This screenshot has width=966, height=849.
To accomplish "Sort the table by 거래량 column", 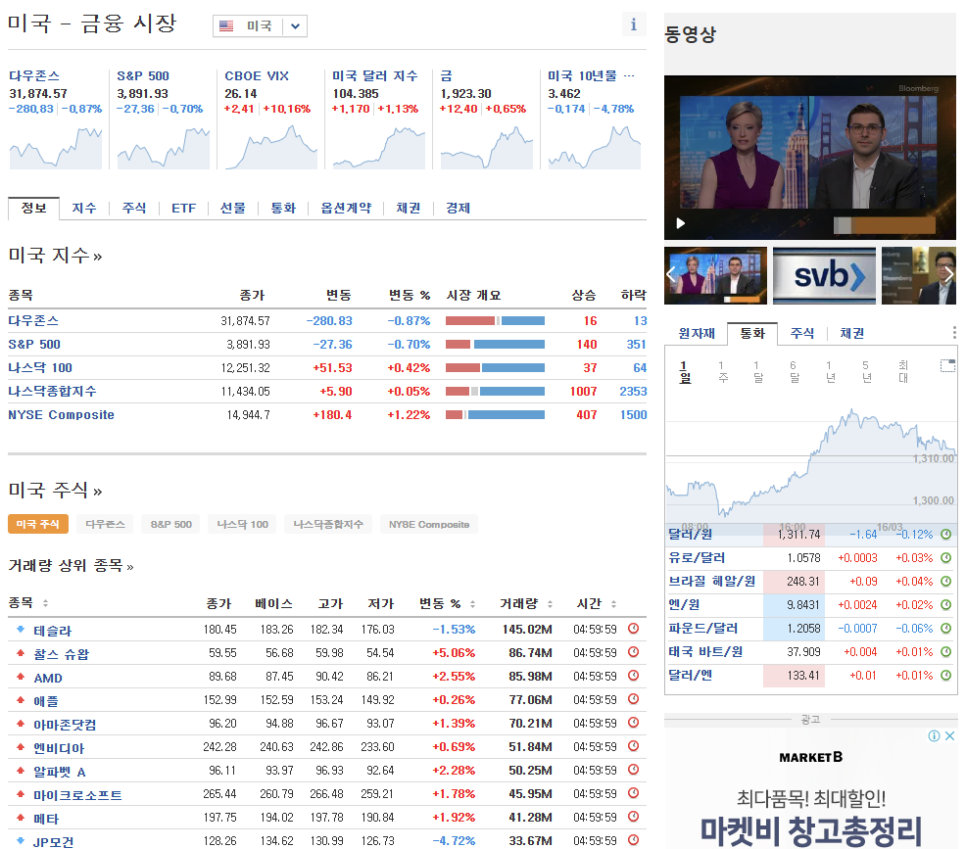I will click(550, 604).
